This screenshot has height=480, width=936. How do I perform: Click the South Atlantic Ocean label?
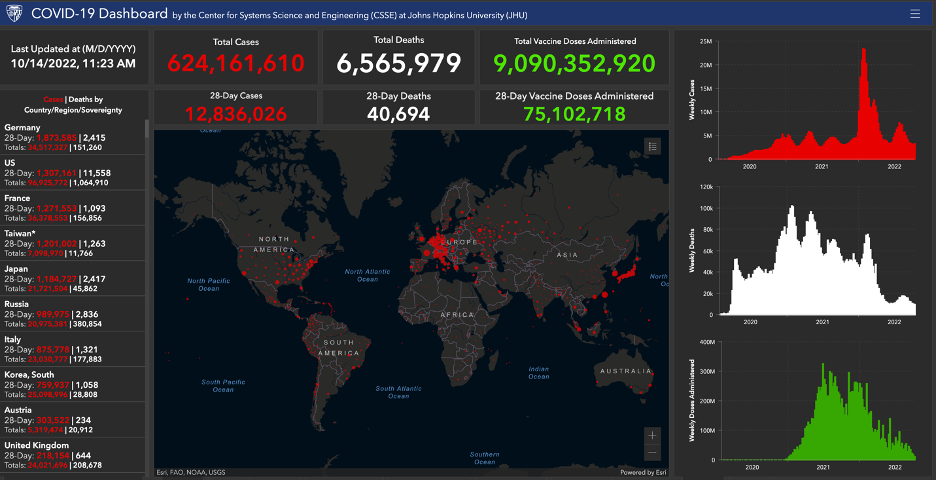coord(398,392)
